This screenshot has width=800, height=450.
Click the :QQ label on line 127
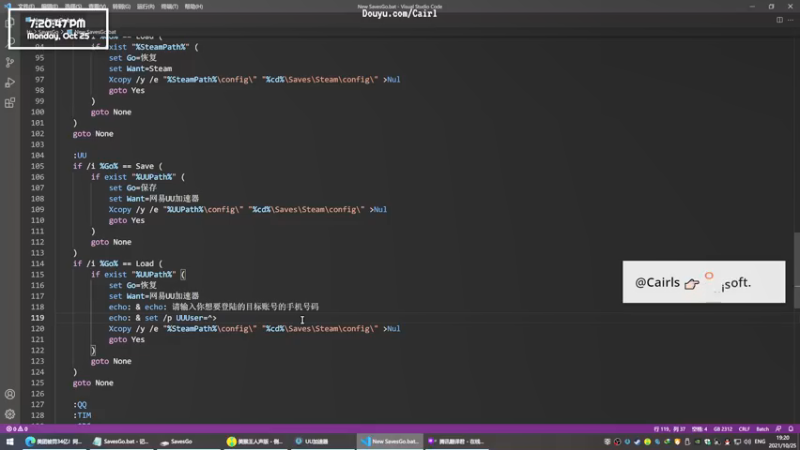80,405
